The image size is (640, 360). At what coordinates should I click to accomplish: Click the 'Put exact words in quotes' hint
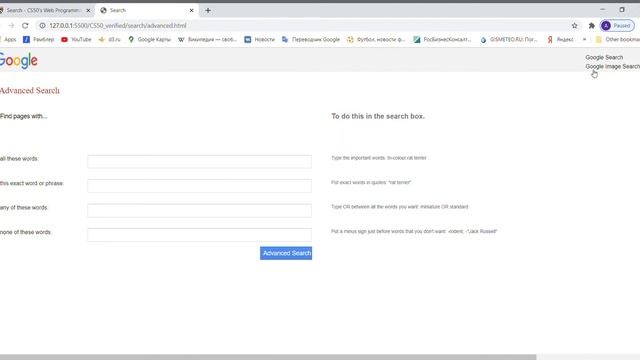[x=371, y=182]
